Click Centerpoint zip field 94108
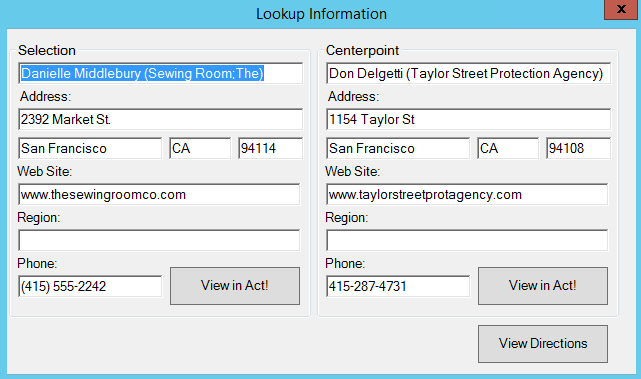Screen dimensions: 641x379 (x=578, y=148)
